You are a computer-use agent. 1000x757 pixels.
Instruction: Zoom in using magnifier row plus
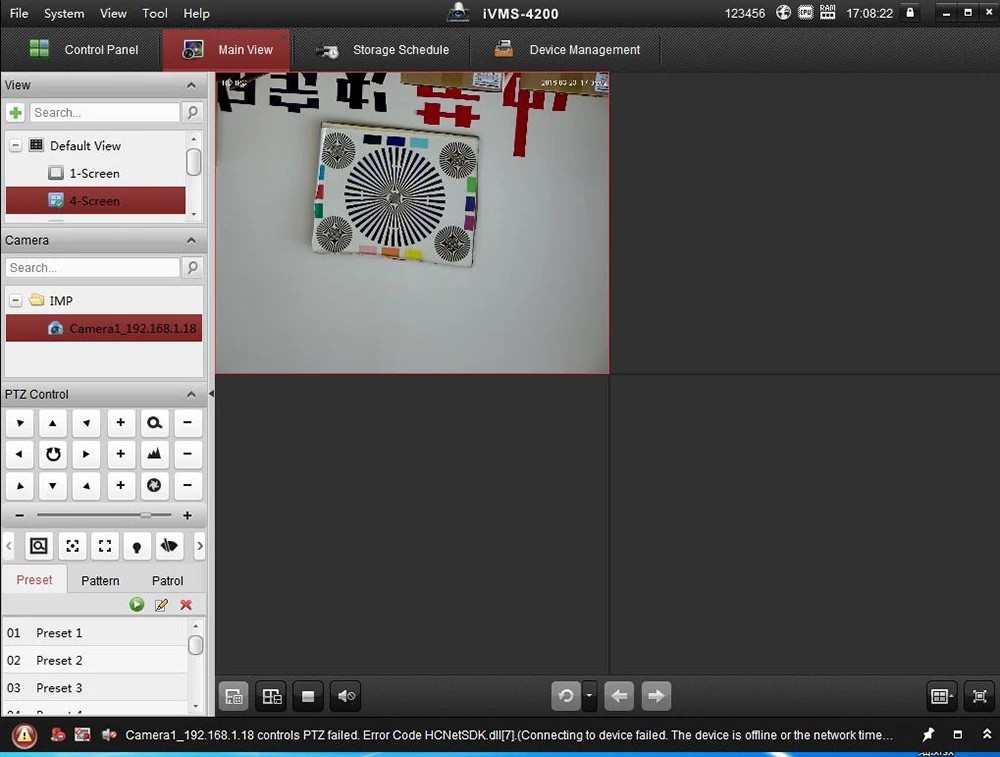121,423
